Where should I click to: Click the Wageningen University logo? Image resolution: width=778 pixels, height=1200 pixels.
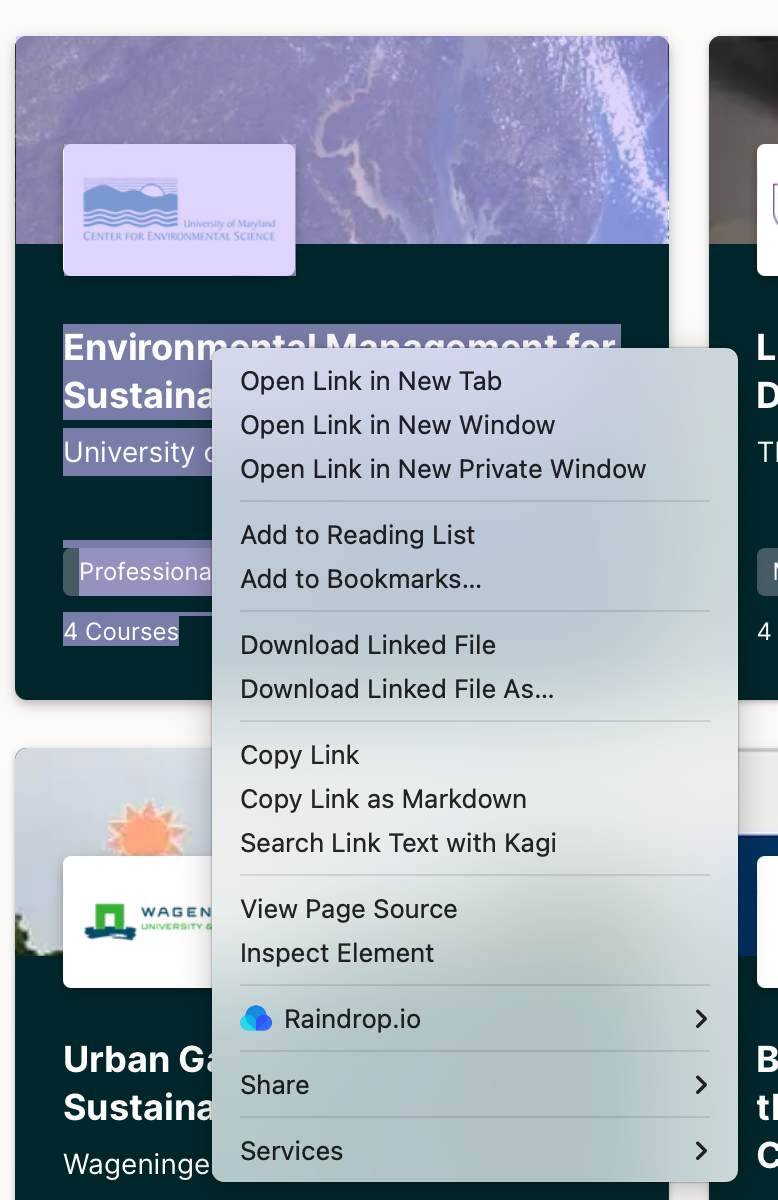pos(138,921)
